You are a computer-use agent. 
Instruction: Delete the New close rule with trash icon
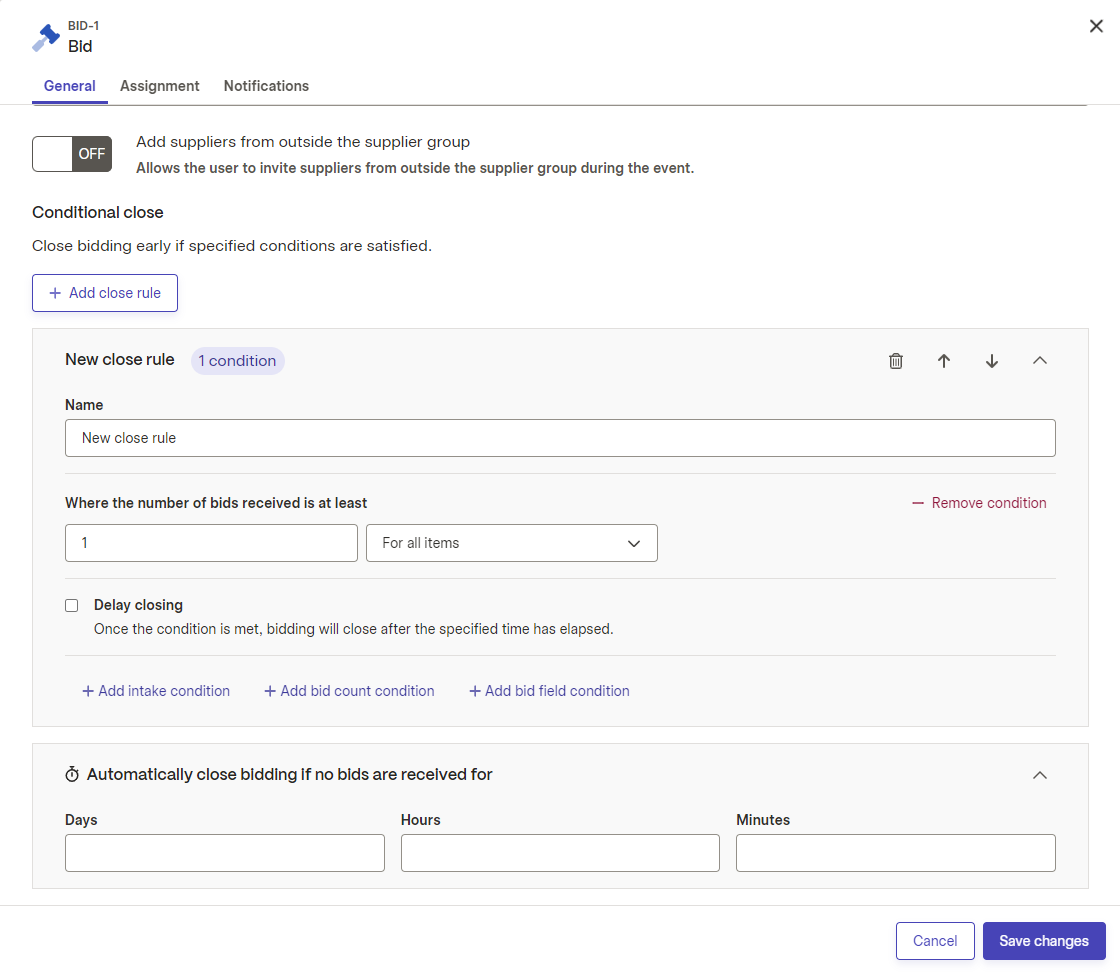point(896,361)
